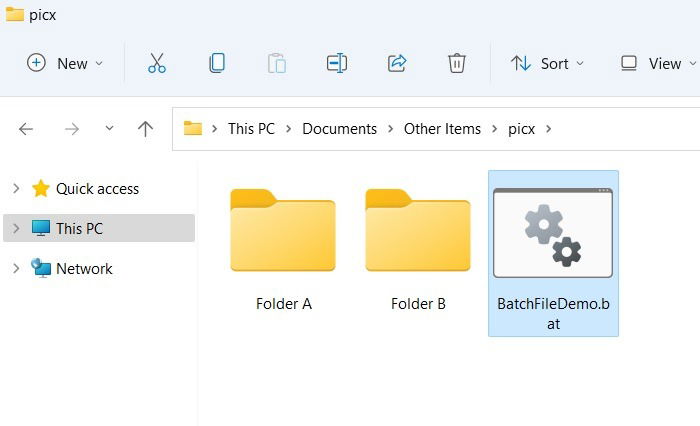Click the Copy icon in toolbar
This screenshot has width=700, height=426.
217,63
